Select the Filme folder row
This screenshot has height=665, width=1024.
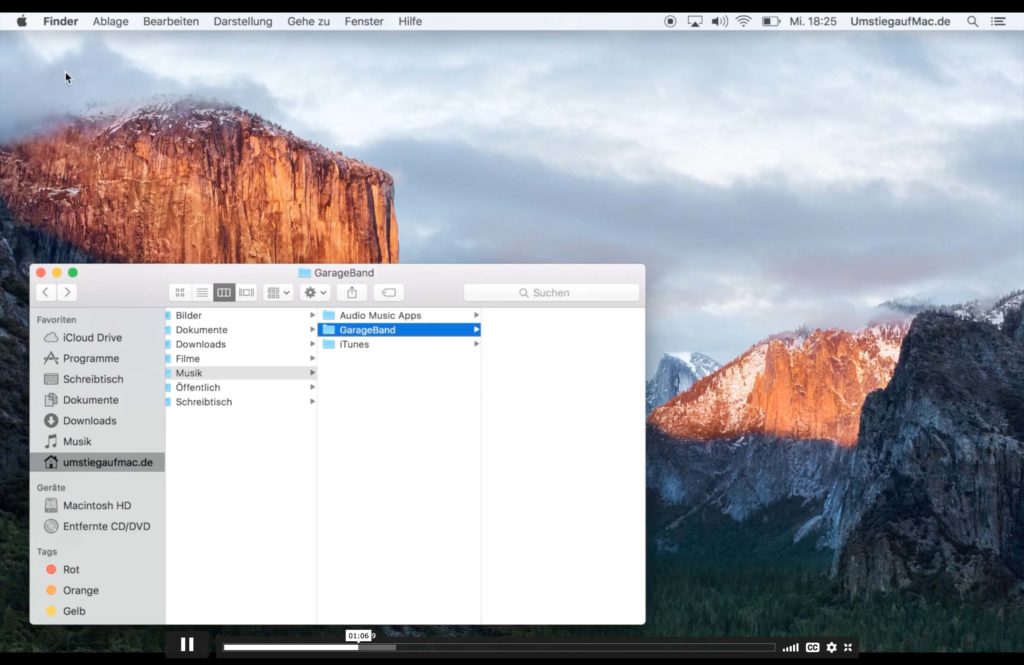[241, 359]
